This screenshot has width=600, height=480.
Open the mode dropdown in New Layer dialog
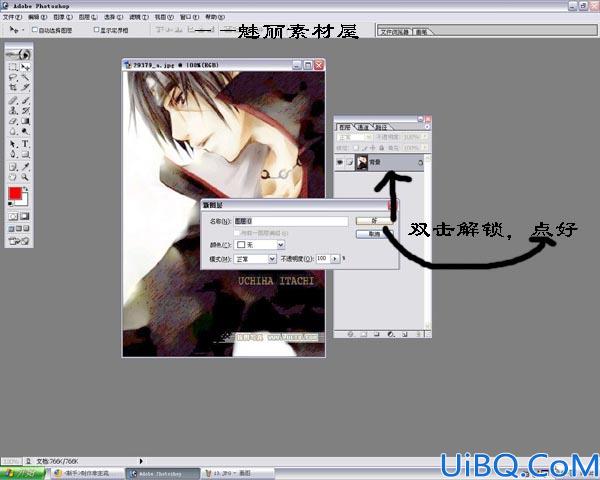pos(272,259)
